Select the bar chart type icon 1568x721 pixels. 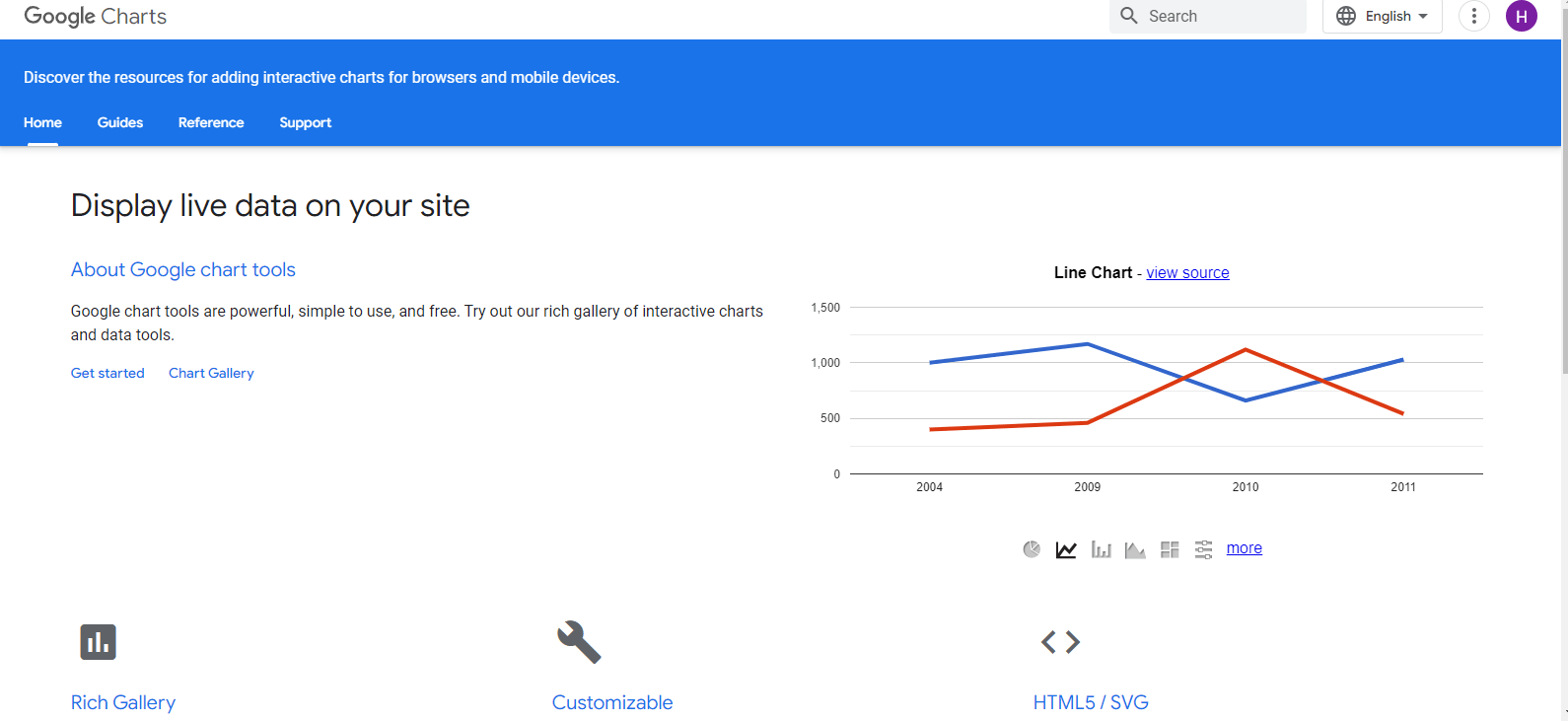1101,549
